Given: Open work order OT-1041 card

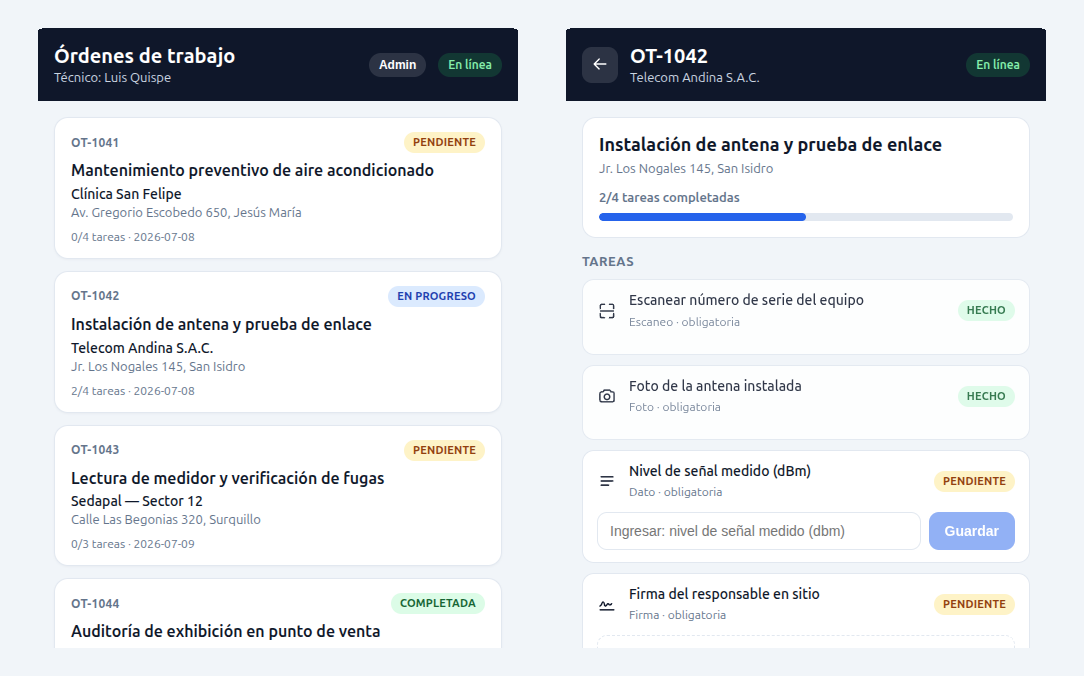Looking at the screenshot, I should click(278, 188).
